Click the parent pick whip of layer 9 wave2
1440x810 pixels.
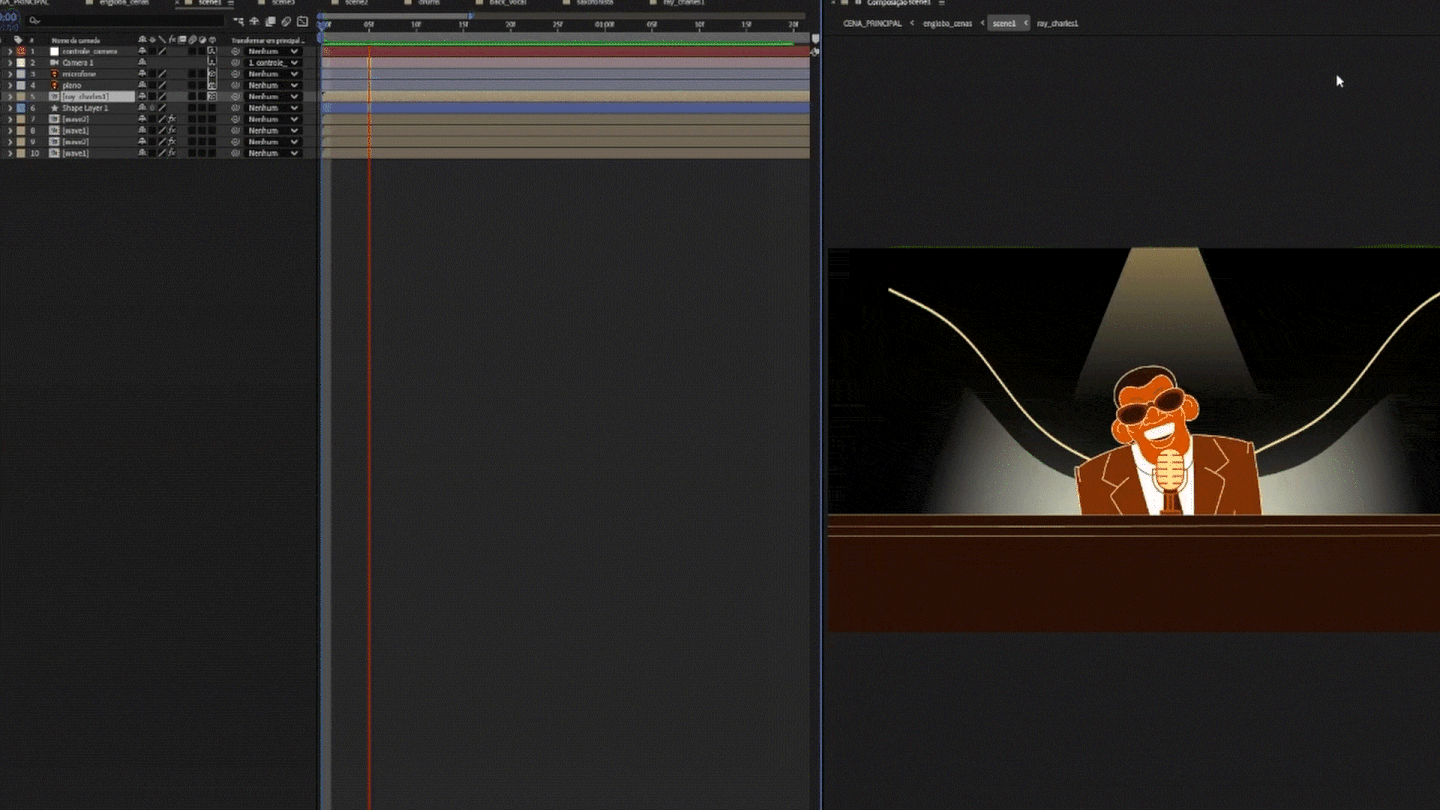point(235,142)
